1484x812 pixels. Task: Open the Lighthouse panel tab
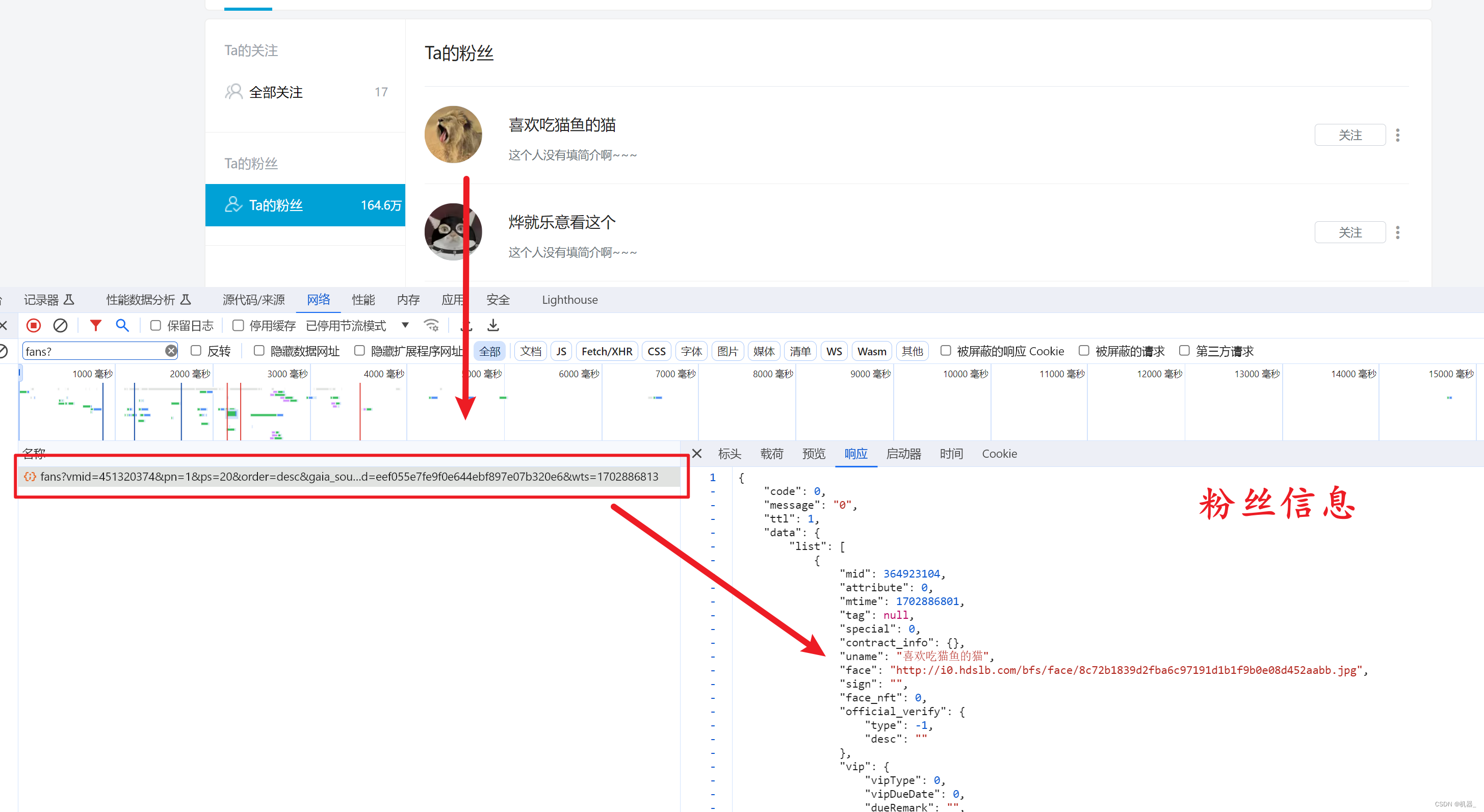coord(569,299)
